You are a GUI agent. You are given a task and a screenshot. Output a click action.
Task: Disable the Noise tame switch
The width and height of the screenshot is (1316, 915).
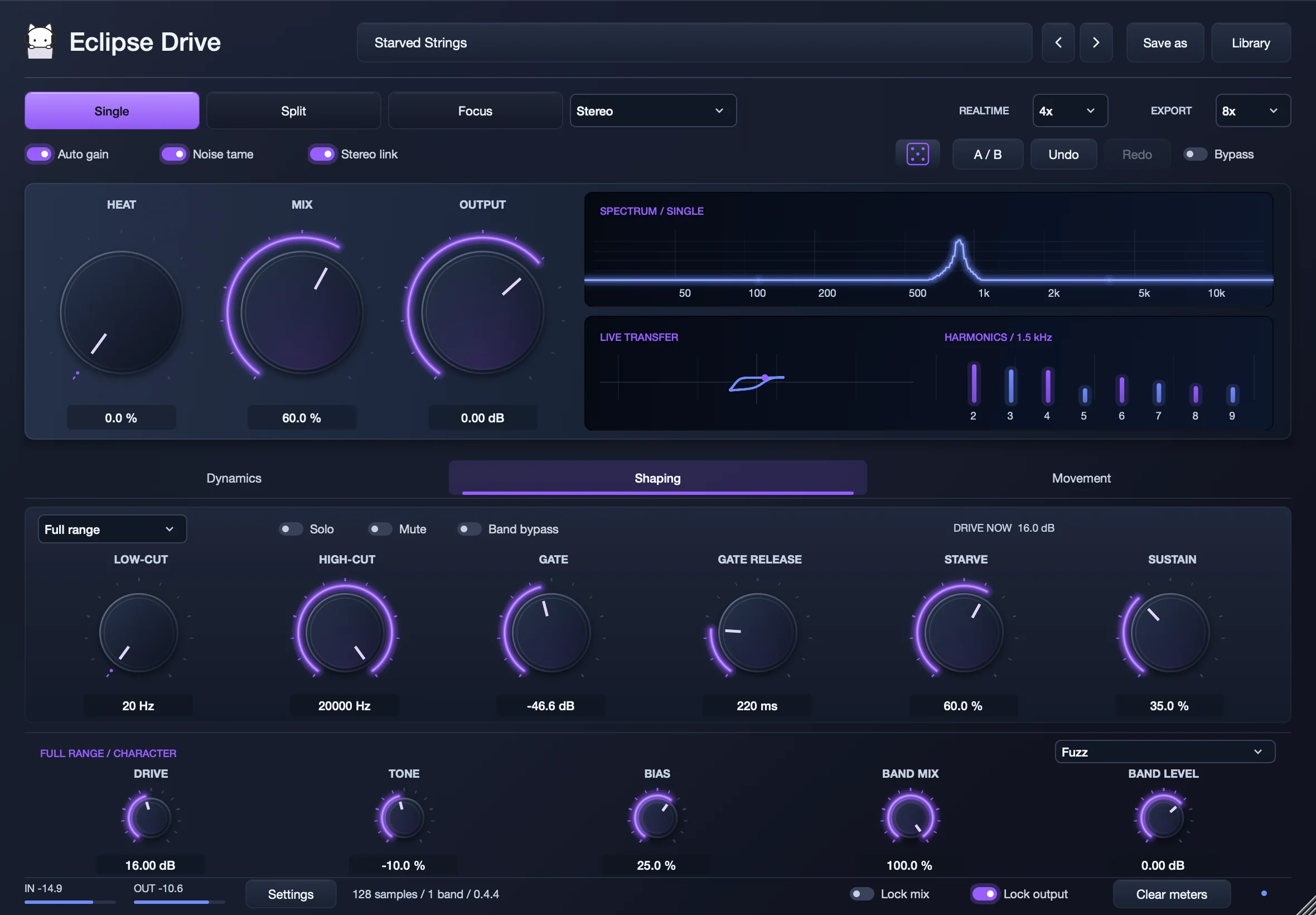[x=173, y=154]
